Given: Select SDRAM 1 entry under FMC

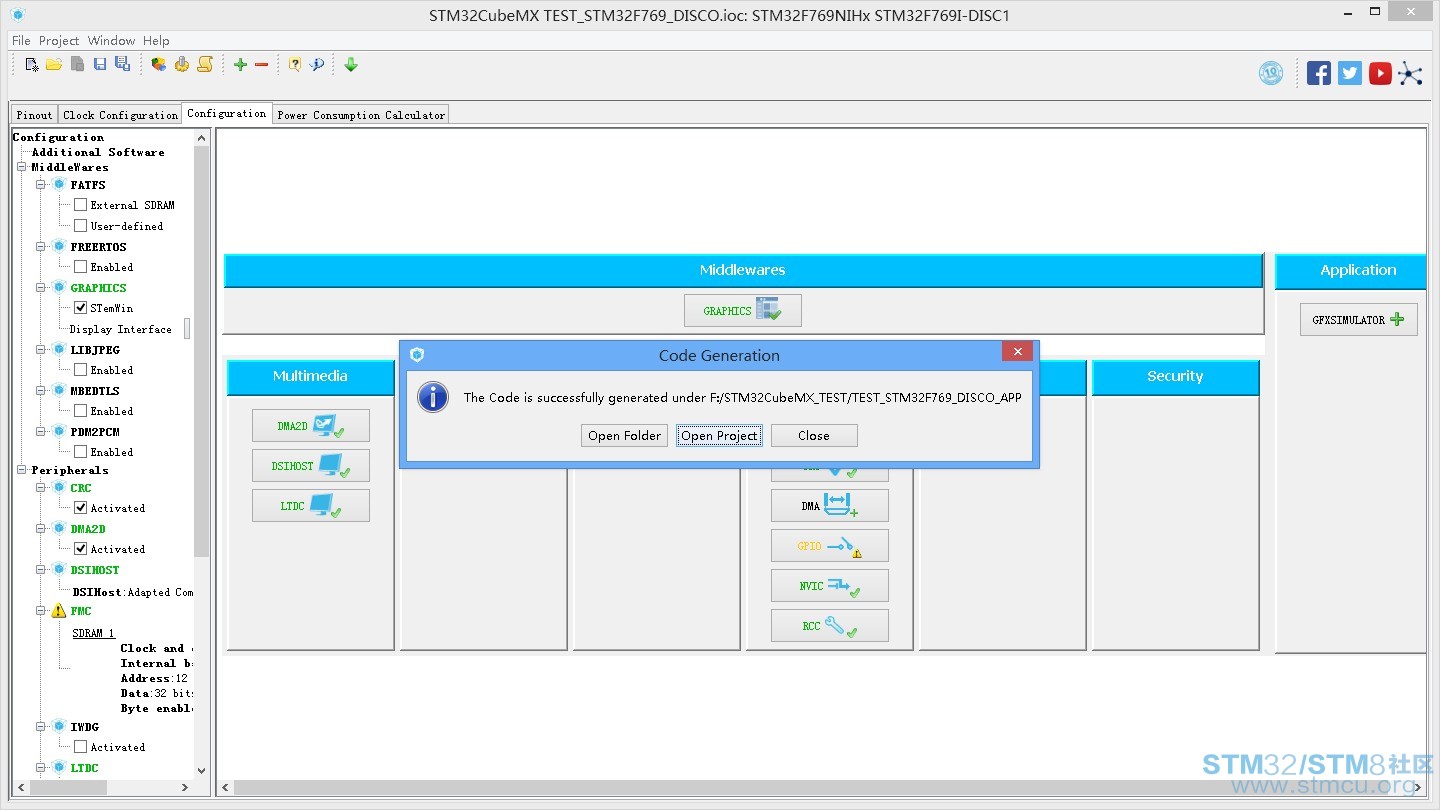Looking at the screenshot, I should coord(93,633).
